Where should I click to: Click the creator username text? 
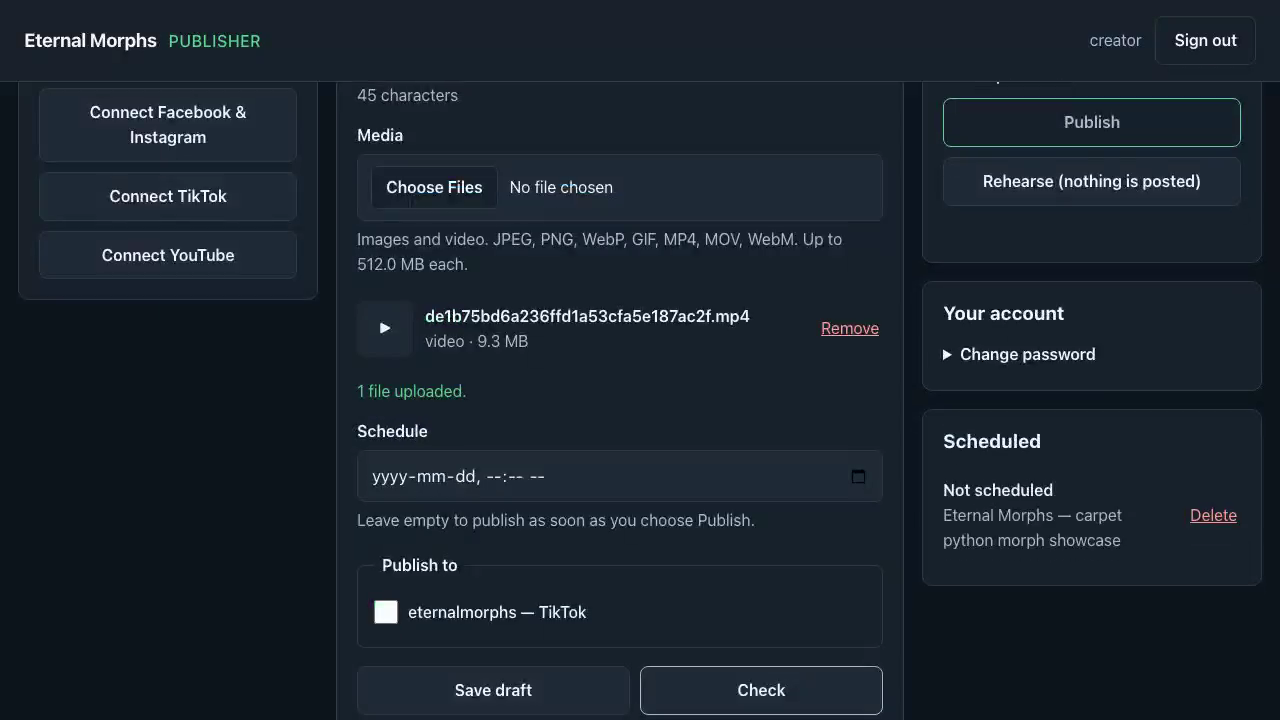[1115, 41]
